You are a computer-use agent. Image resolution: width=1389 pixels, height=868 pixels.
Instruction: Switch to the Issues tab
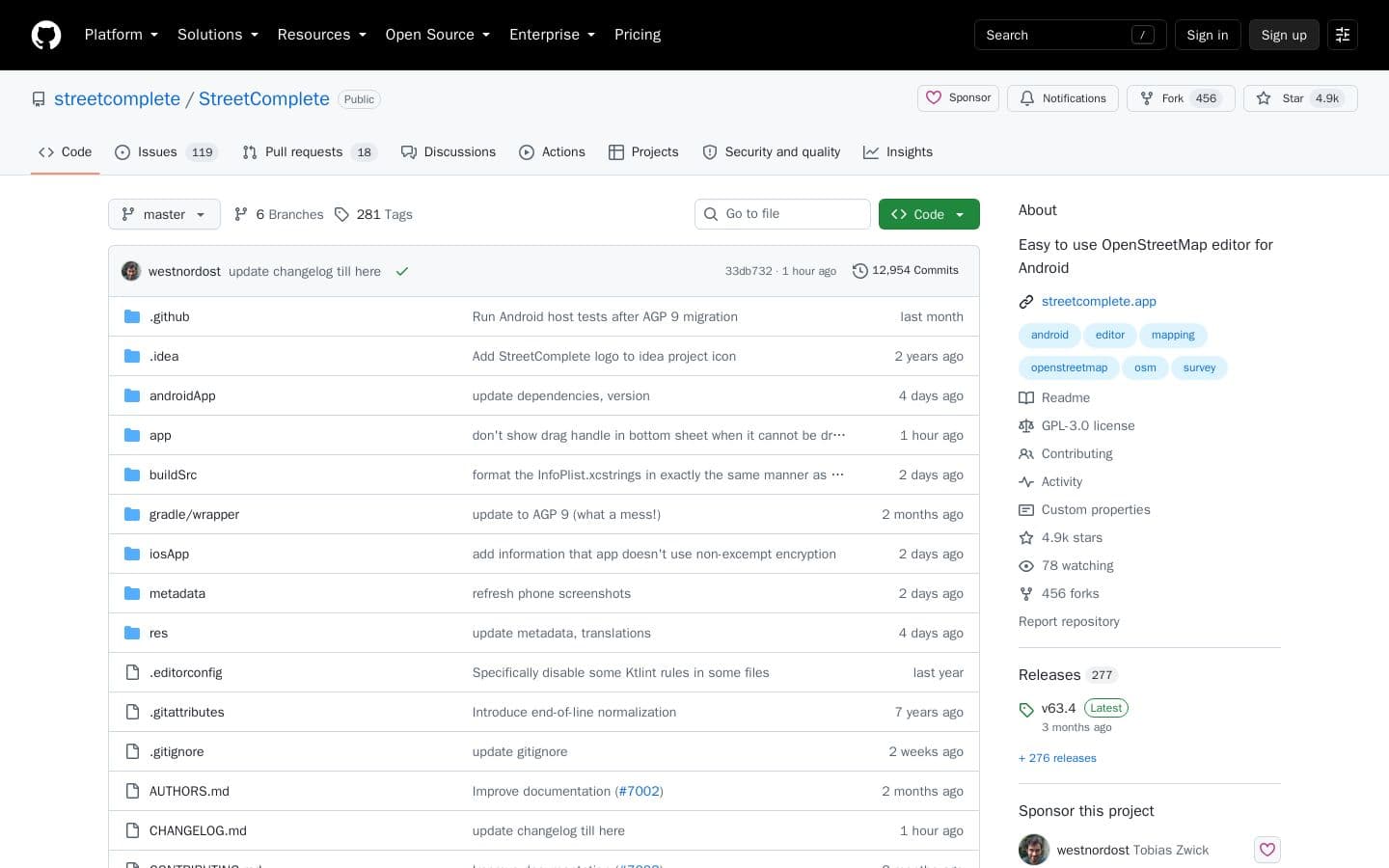tap(165, 152)
